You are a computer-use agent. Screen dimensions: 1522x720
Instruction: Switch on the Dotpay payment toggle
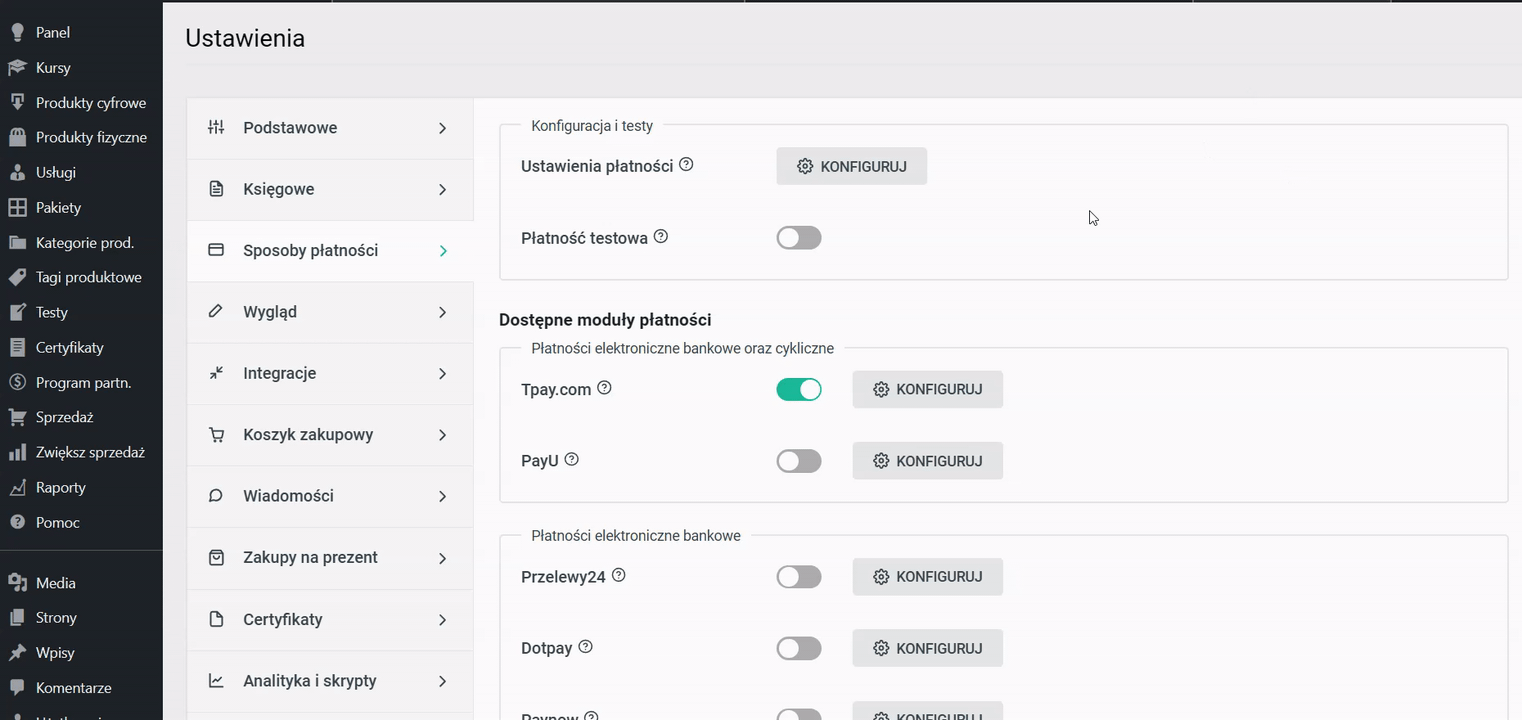(x=799, y=648)
